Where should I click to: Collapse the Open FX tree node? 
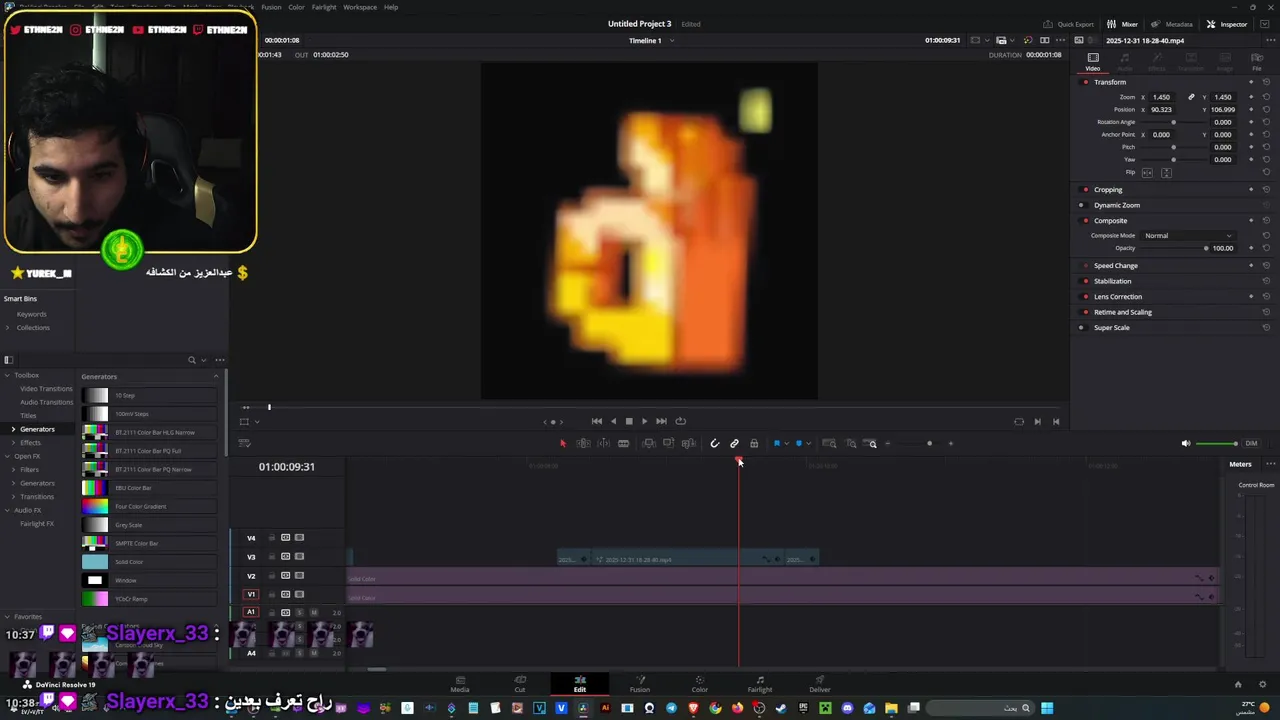coord(7,456)
